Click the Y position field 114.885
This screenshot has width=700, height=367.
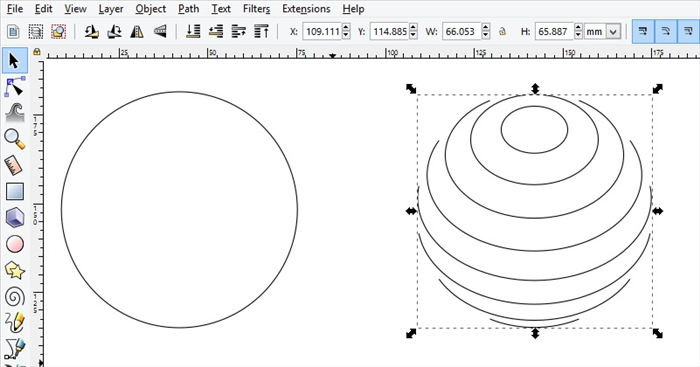point(389,32)
